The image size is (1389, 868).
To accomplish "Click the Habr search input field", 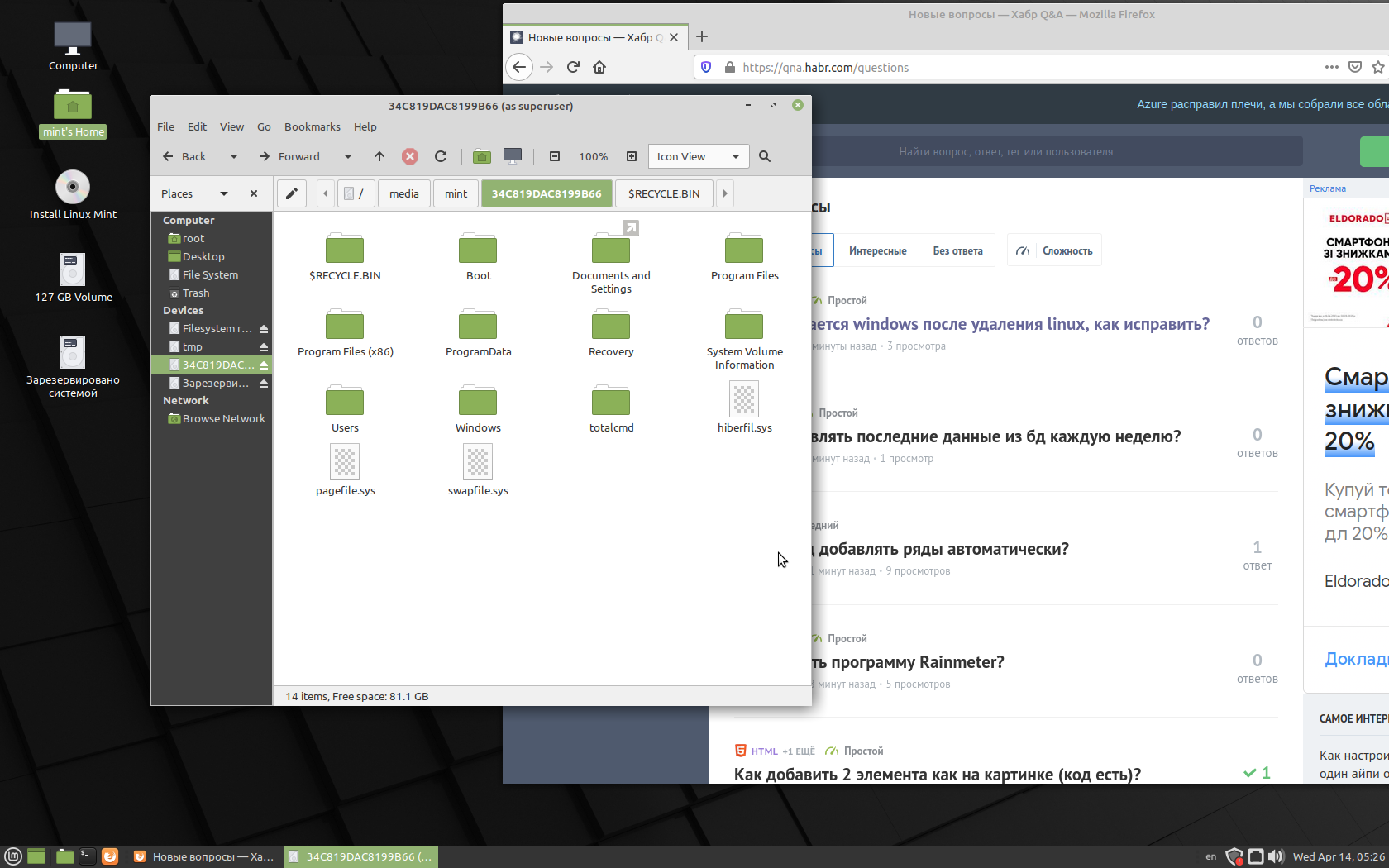I will tap(1005, 151).
